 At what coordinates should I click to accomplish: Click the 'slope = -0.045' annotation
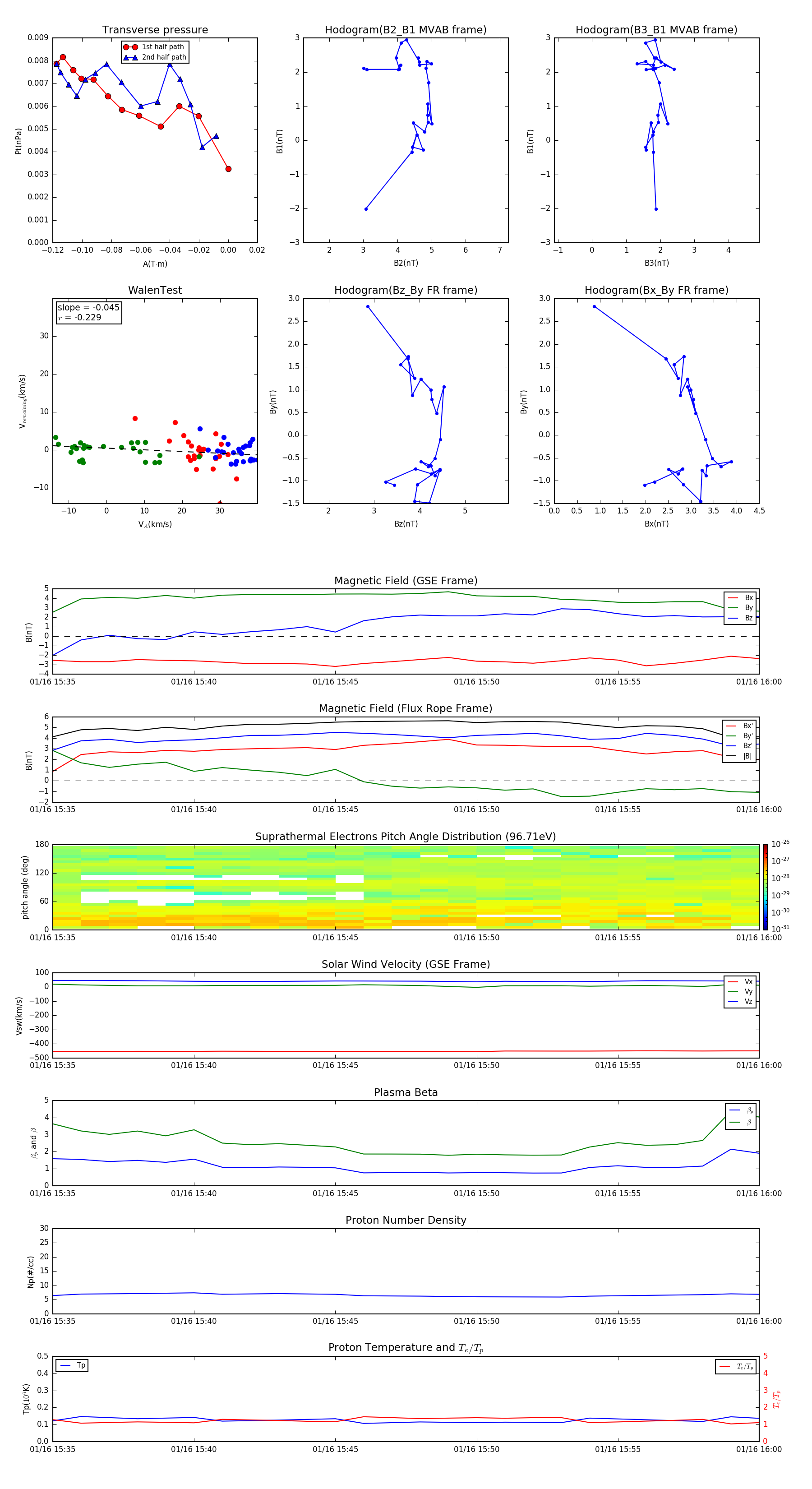pyautogui.click(x=88, y=308)
